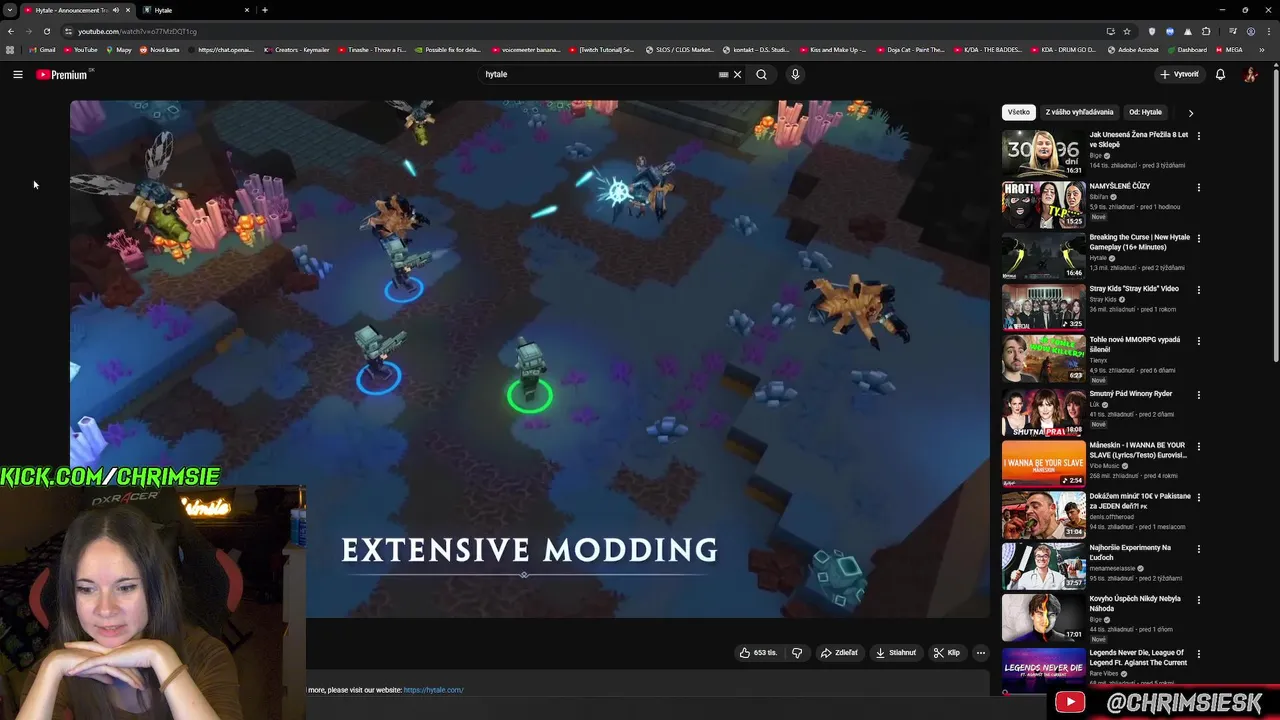The height and width of the screenshot is (720, 1280).
Task: Visit the hytale.com website link
Action: point(433,690)
